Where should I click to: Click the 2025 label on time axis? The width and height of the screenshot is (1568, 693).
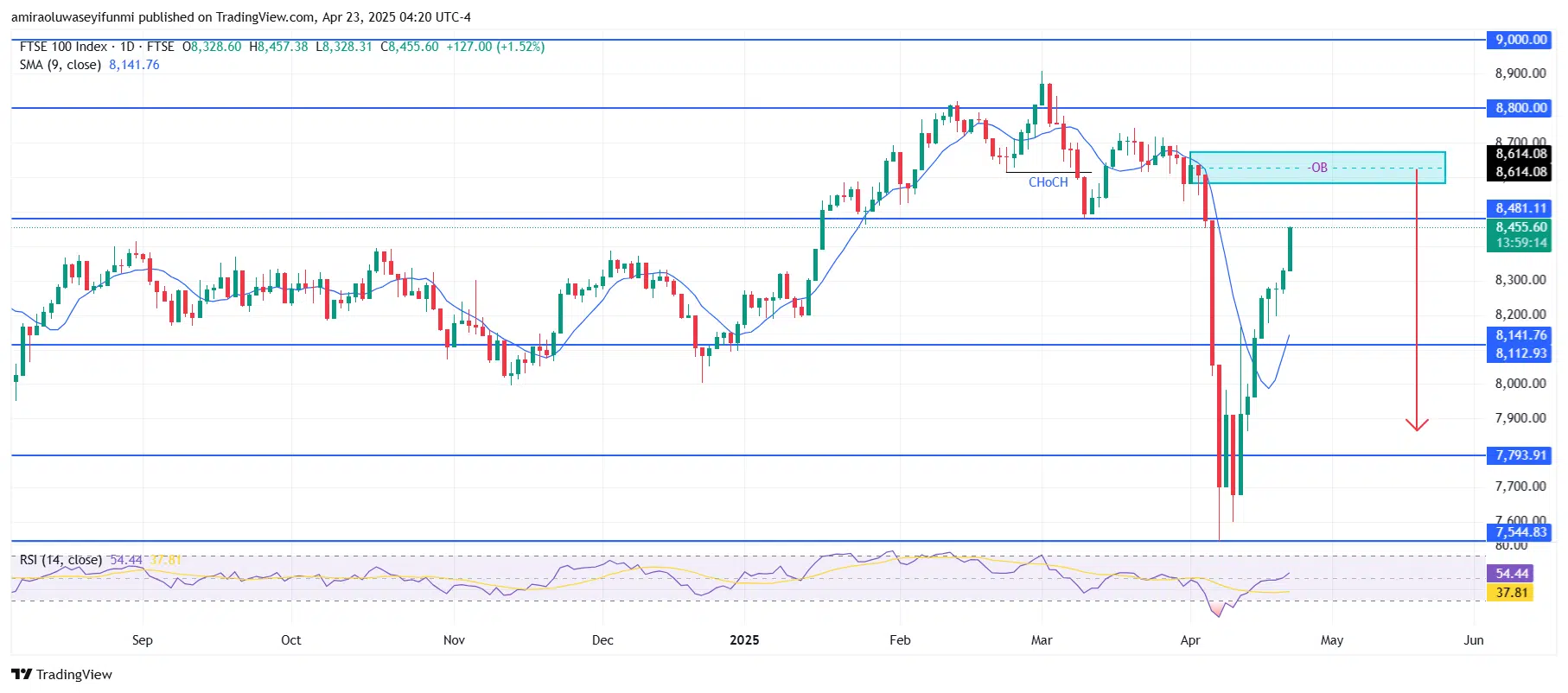(744, 640)
